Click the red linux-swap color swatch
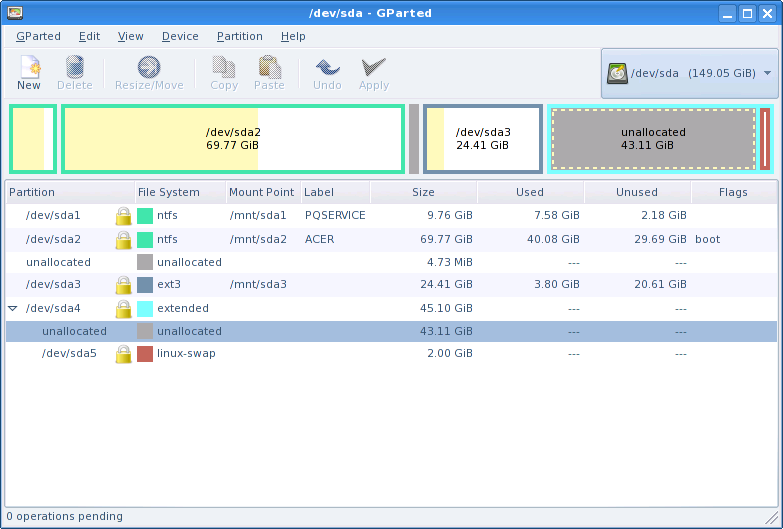Viewport: 783px width, 529px height. (x=145, y=354)
